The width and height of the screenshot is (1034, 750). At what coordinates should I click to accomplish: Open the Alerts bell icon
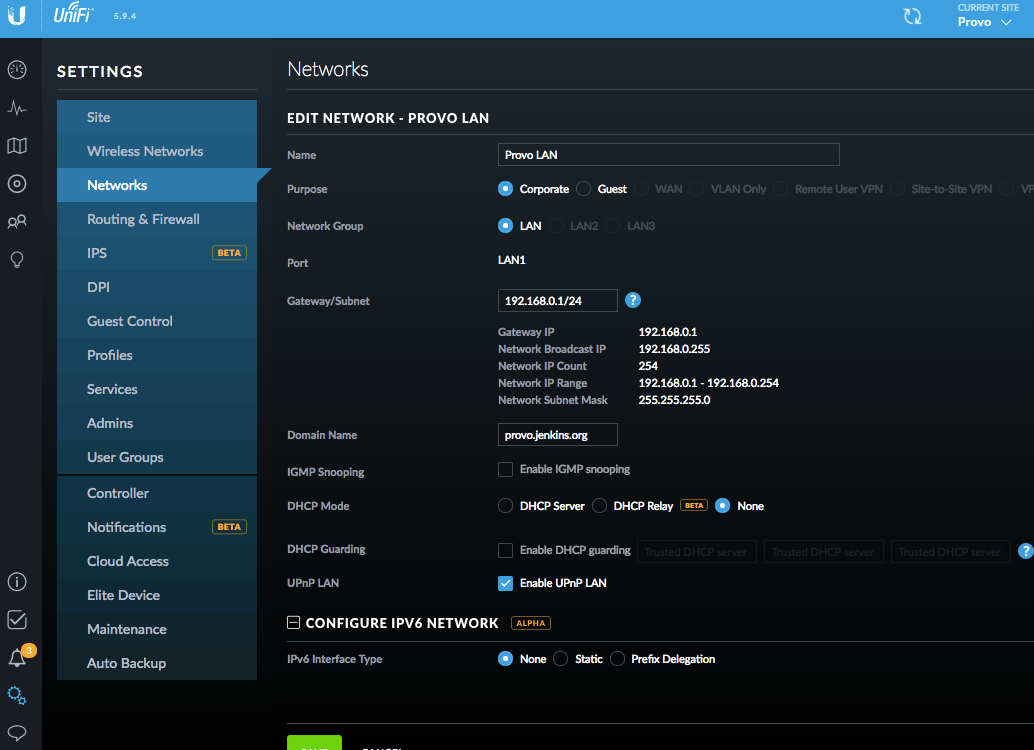tap(17, 658)
